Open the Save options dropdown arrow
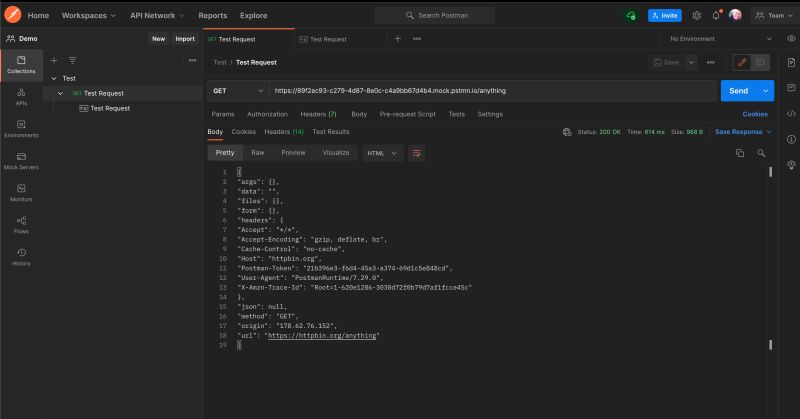The height and width of the screenshot is (419, 800). (691, 62)
